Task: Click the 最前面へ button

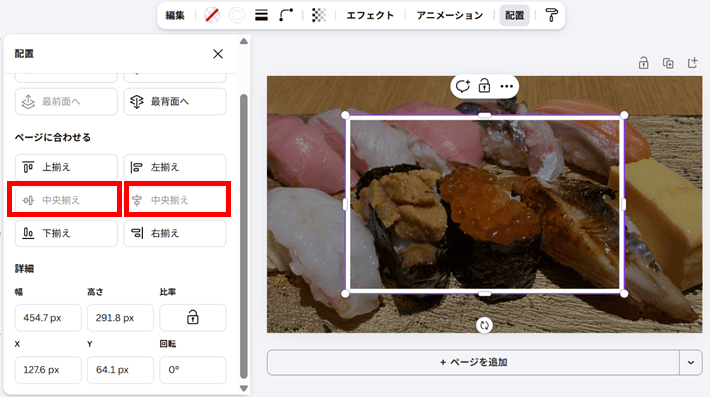Action: [66, 101]
